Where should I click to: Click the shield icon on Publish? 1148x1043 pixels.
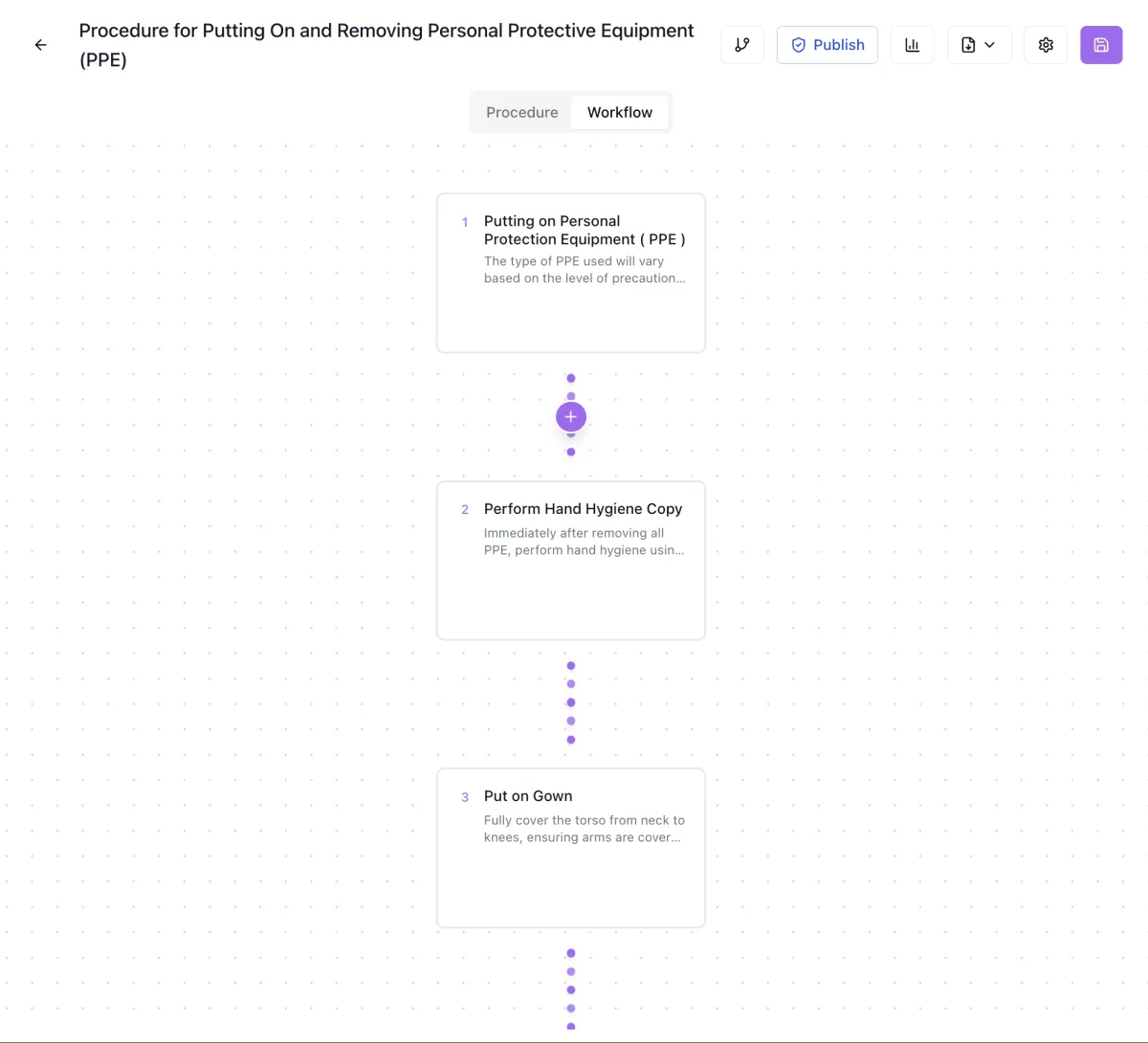[x=799, y=45]
